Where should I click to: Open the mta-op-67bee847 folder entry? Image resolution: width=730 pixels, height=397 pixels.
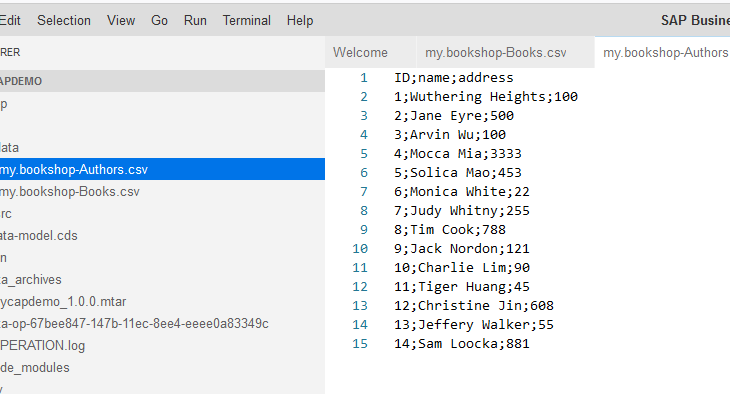pos(162,323)
